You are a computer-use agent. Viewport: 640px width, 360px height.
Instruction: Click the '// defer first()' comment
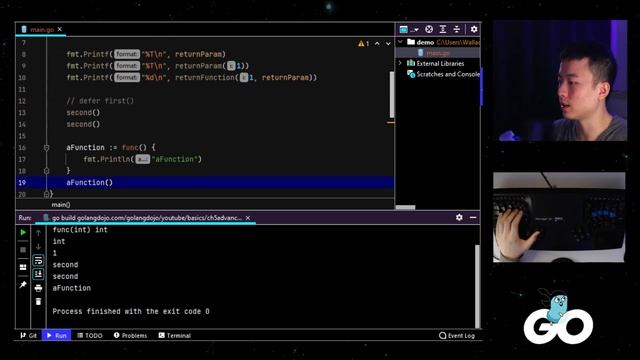(x=100, y=101)
